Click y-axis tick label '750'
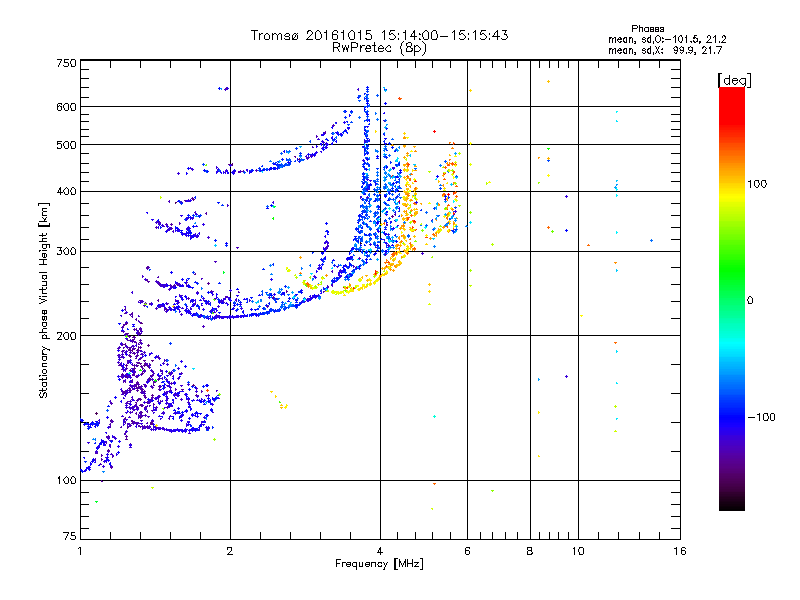 [x=66, y=63]
